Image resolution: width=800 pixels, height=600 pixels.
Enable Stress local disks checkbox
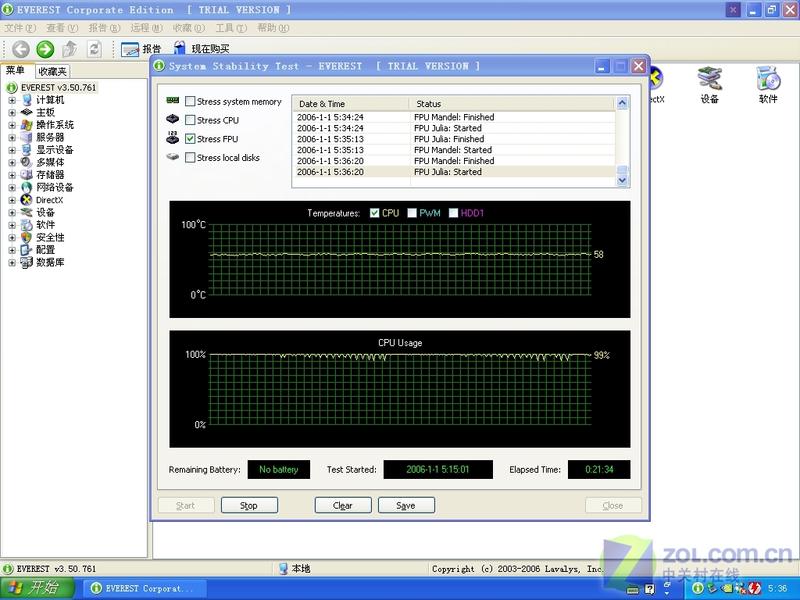click(190, 158)
